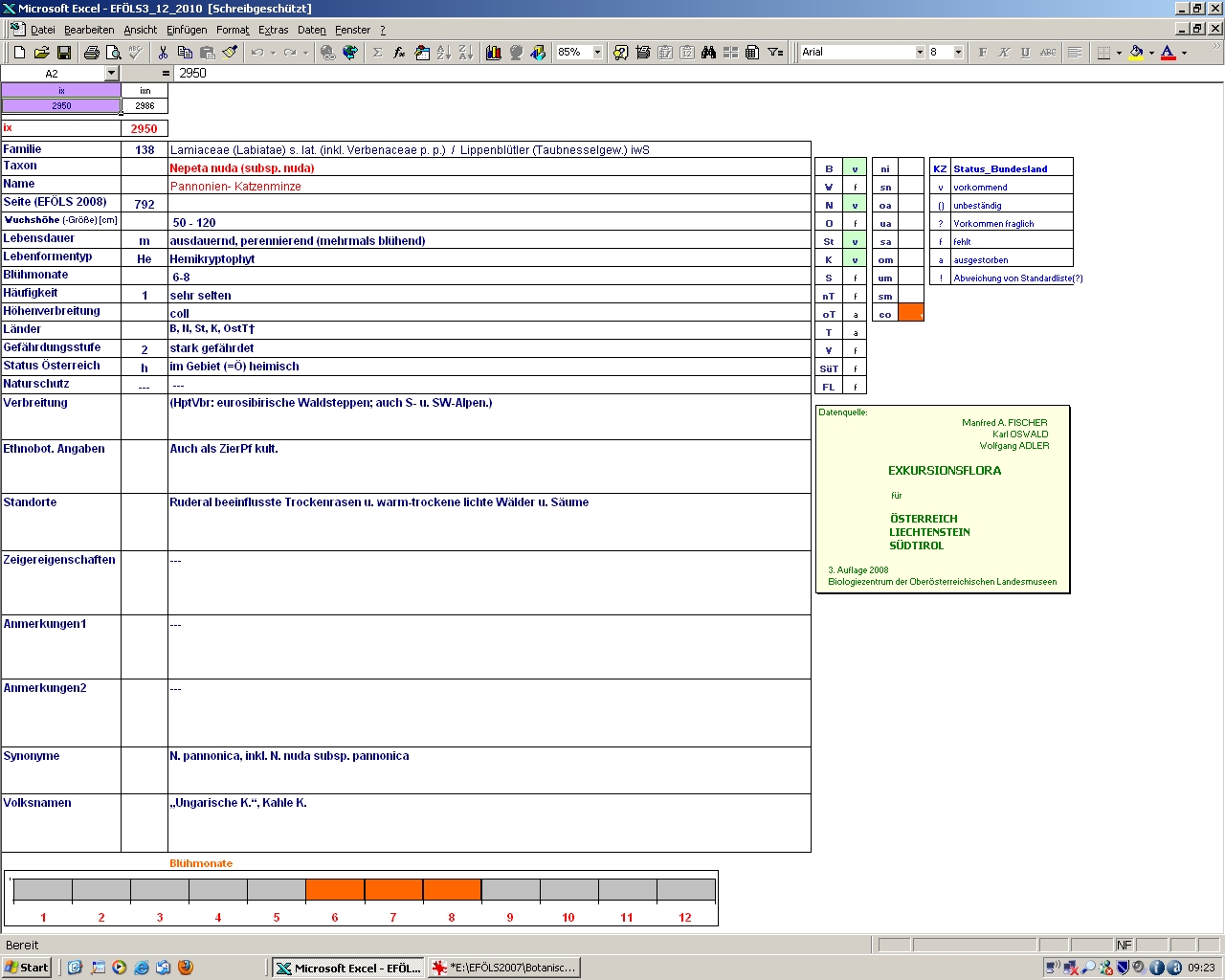The height and width of the screenshot is (980, 1225).
Task: Save the workbook with the floppy disk icon
Action: coord(63,53)
